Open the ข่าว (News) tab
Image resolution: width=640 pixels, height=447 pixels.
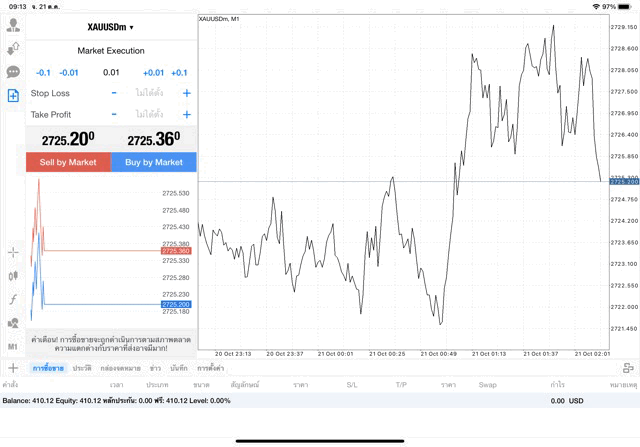(x=156, y=368)
